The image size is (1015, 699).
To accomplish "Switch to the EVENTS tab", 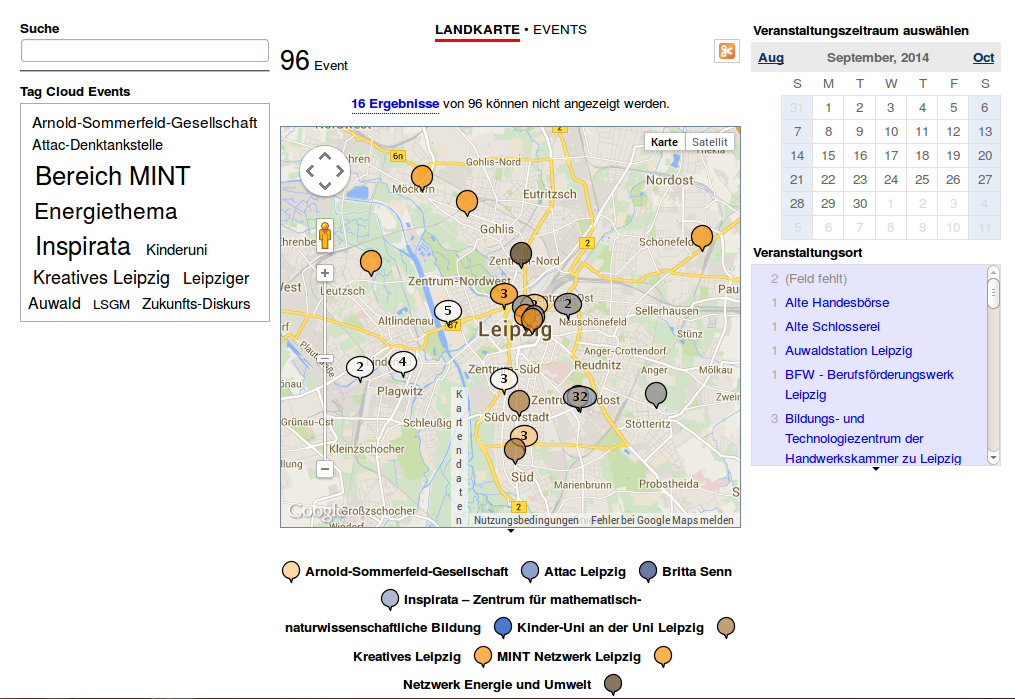I will click(560, 30).
